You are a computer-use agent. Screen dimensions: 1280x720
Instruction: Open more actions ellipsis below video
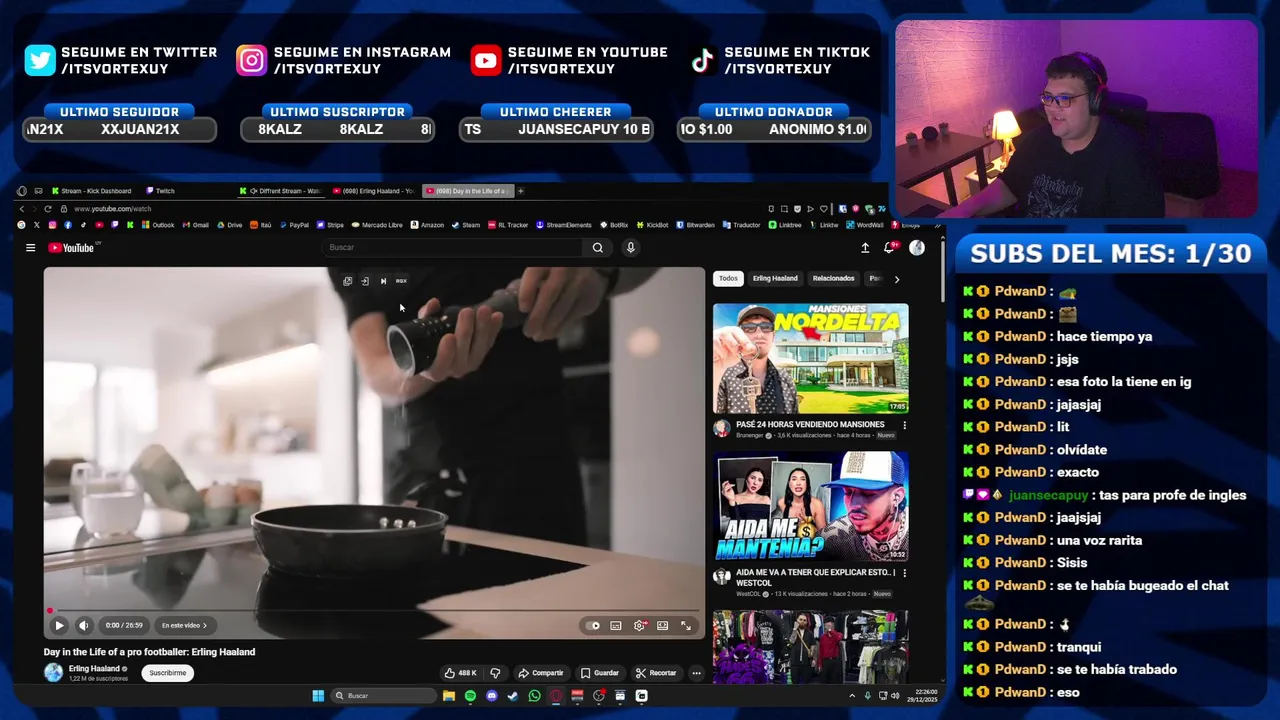click(696, 673)
